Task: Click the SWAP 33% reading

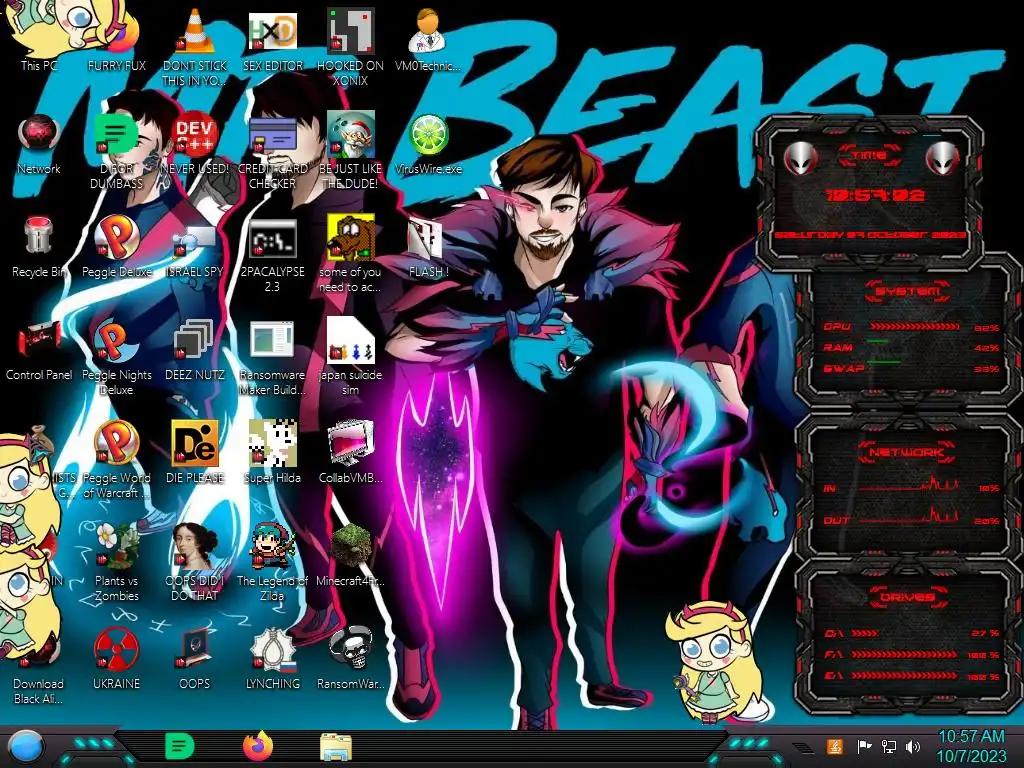Action: 986,369
